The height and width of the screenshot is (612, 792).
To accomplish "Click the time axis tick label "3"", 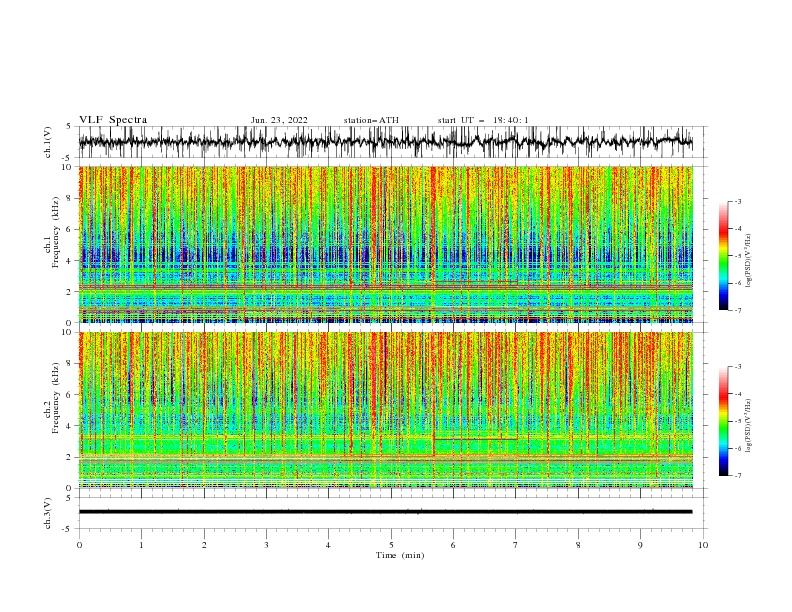I will coord(266,545).
